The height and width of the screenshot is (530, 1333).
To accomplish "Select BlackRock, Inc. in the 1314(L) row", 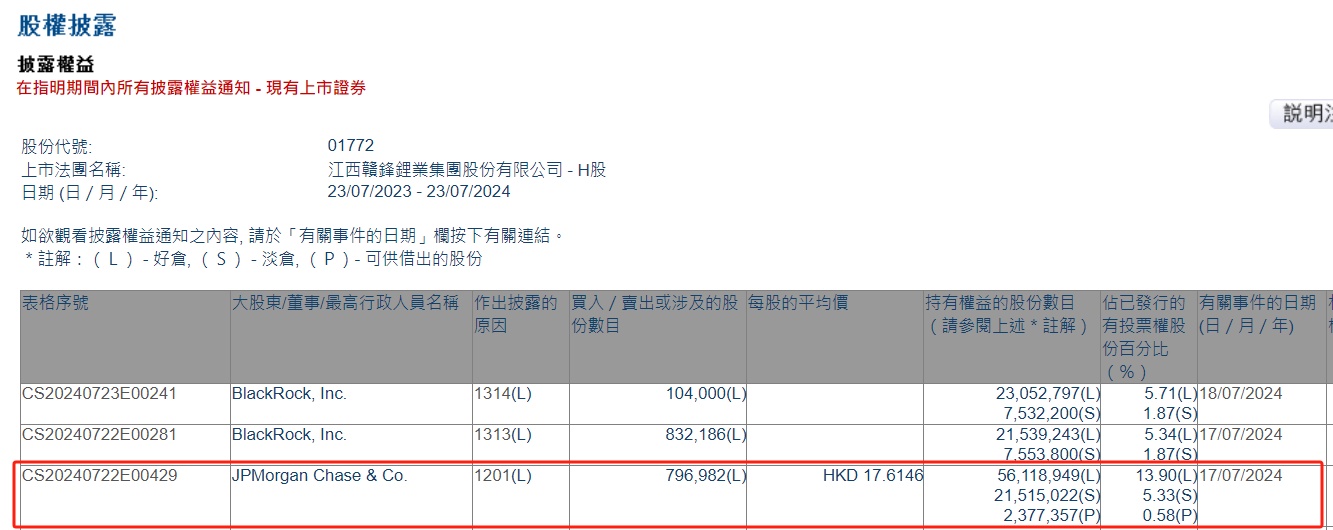I will click(289, 394).
